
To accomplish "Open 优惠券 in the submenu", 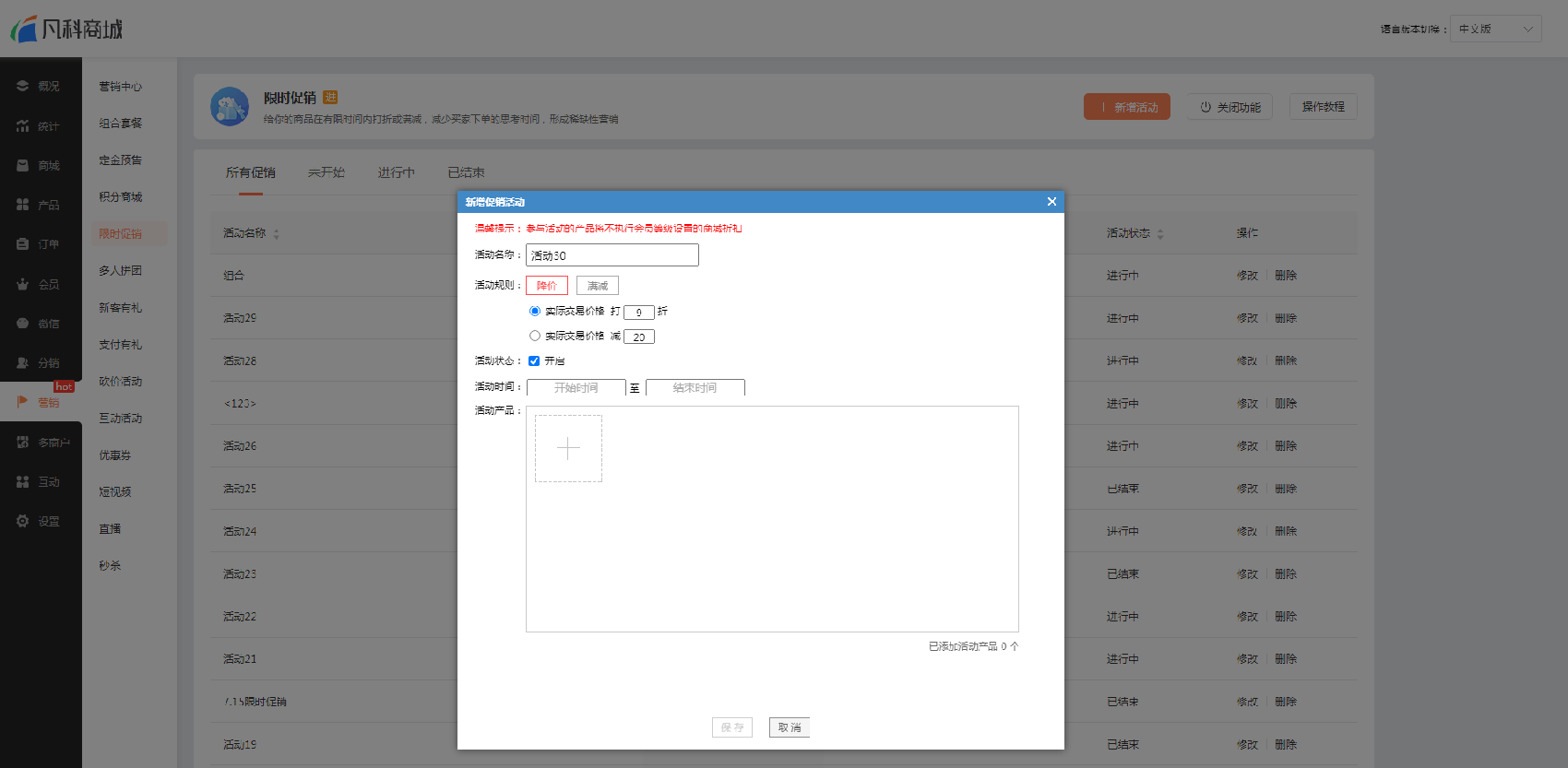I will (115, 455).
